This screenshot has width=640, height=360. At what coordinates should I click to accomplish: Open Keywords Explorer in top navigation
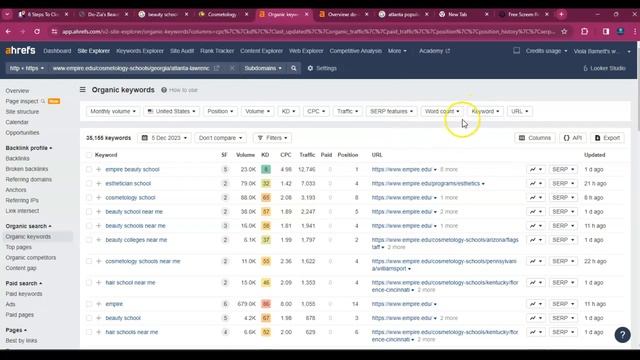click(140, 51)
